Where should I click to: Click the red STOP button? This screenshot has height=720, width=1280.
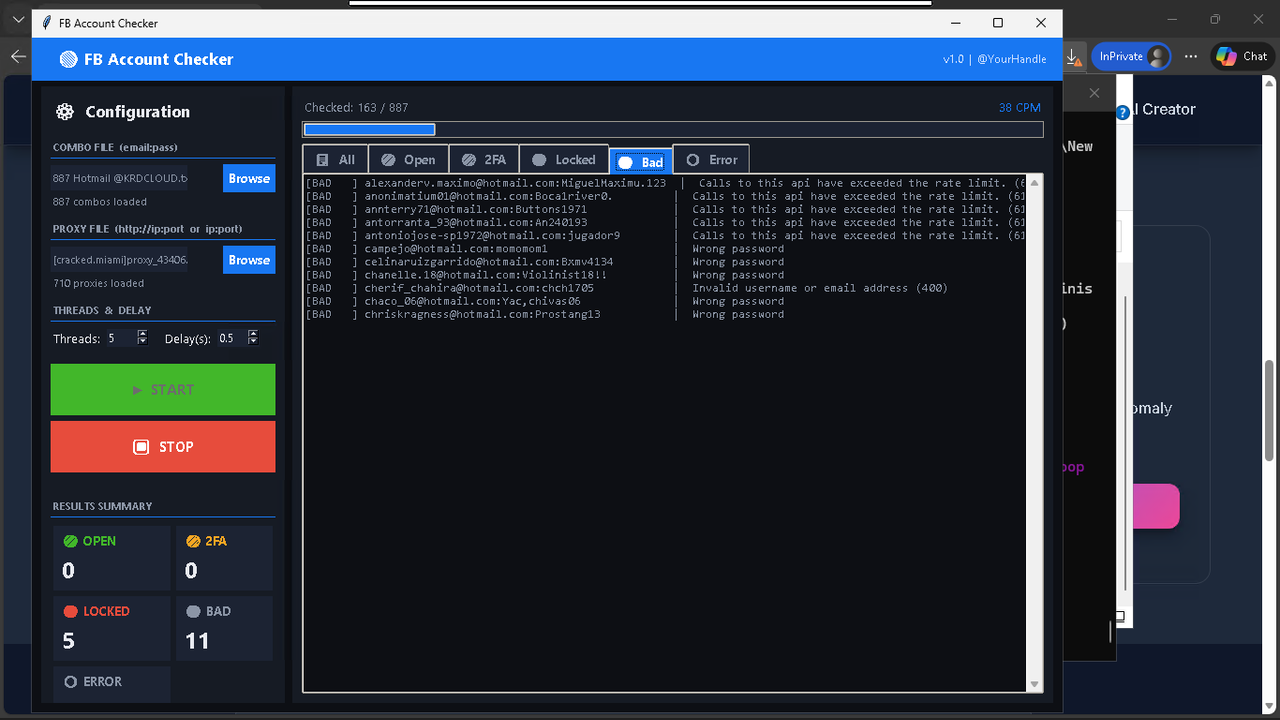163,447
